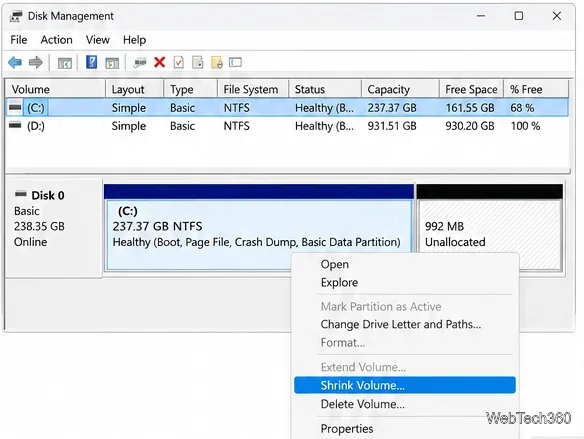Click the Disk 0 drive icon
Image resolution: width=584 pixels, height=439 pixels.
(x=20, y=194)
